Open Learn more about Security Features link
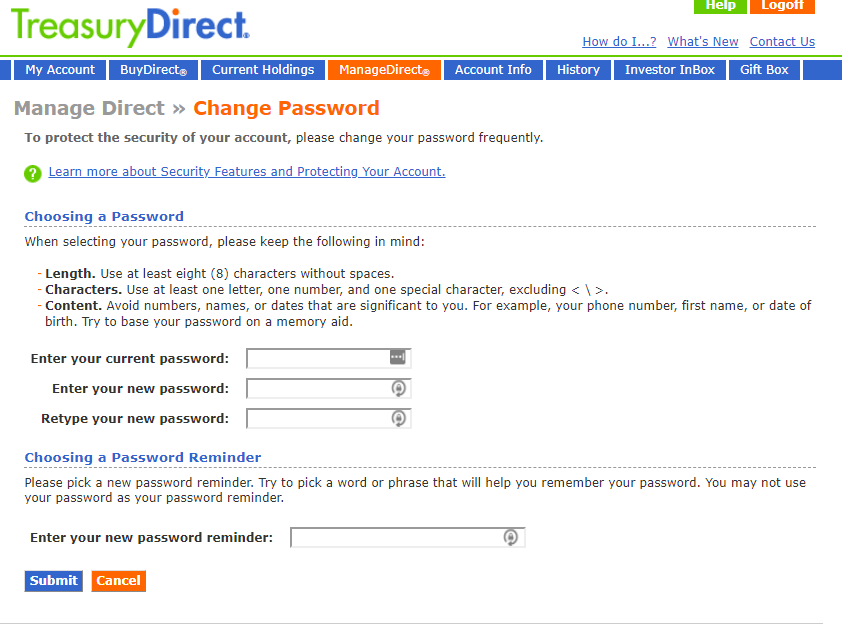Viewport: 842px width, 626px height. [247, 172]
